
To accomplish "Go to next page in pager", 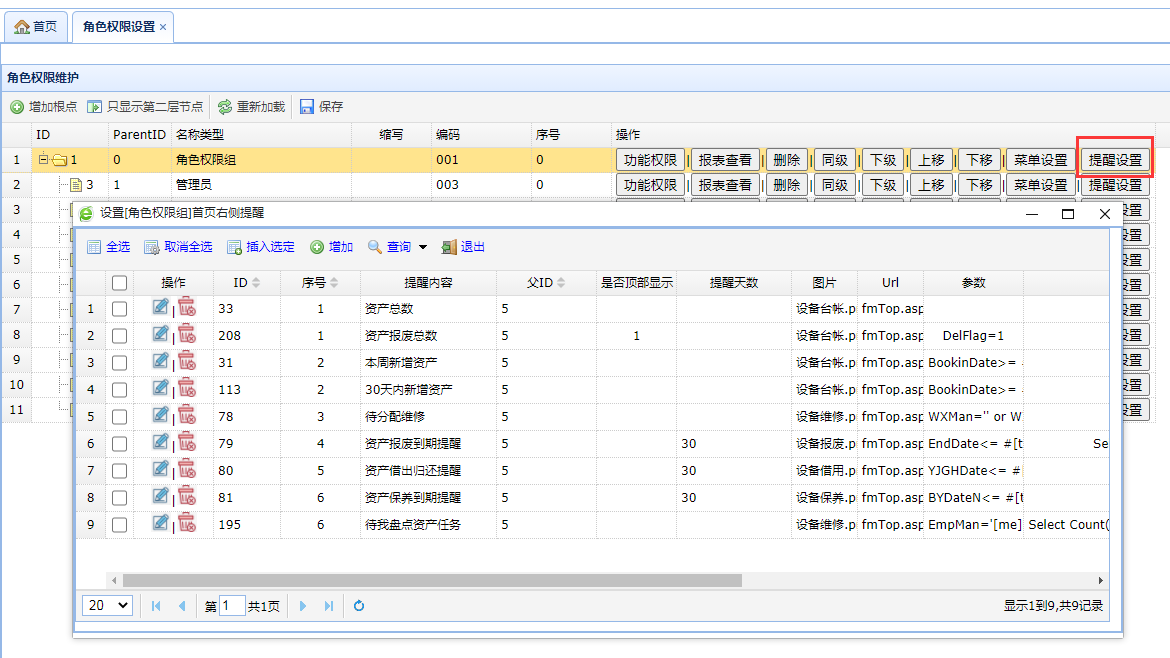I will [303, 606].
